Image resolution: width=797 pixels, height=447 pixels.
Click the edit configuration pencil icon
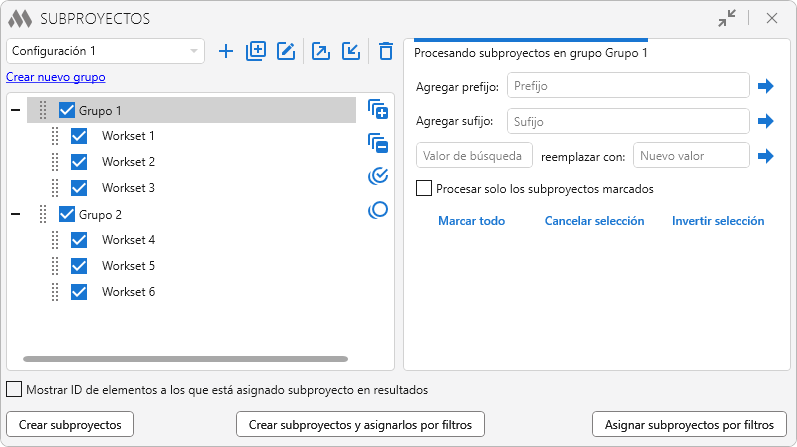coord(286,51)
